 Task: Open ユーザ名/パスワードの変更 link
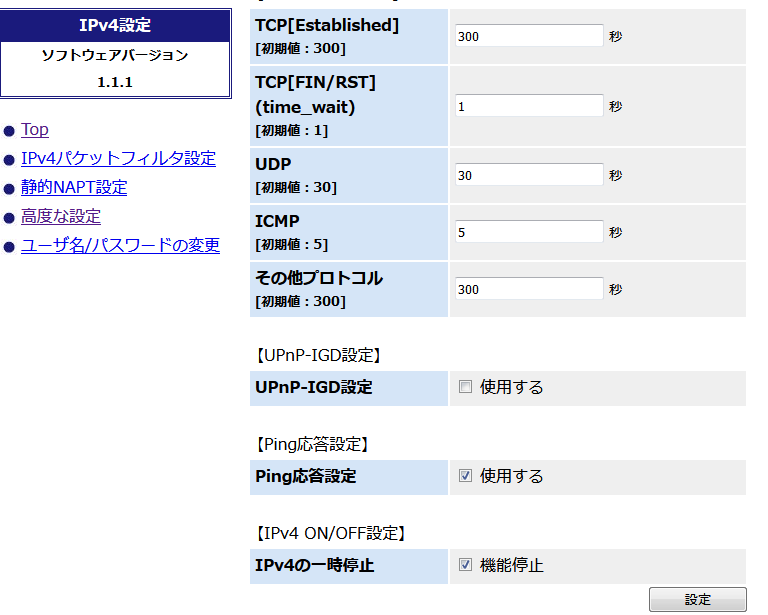tap(120, 246)
